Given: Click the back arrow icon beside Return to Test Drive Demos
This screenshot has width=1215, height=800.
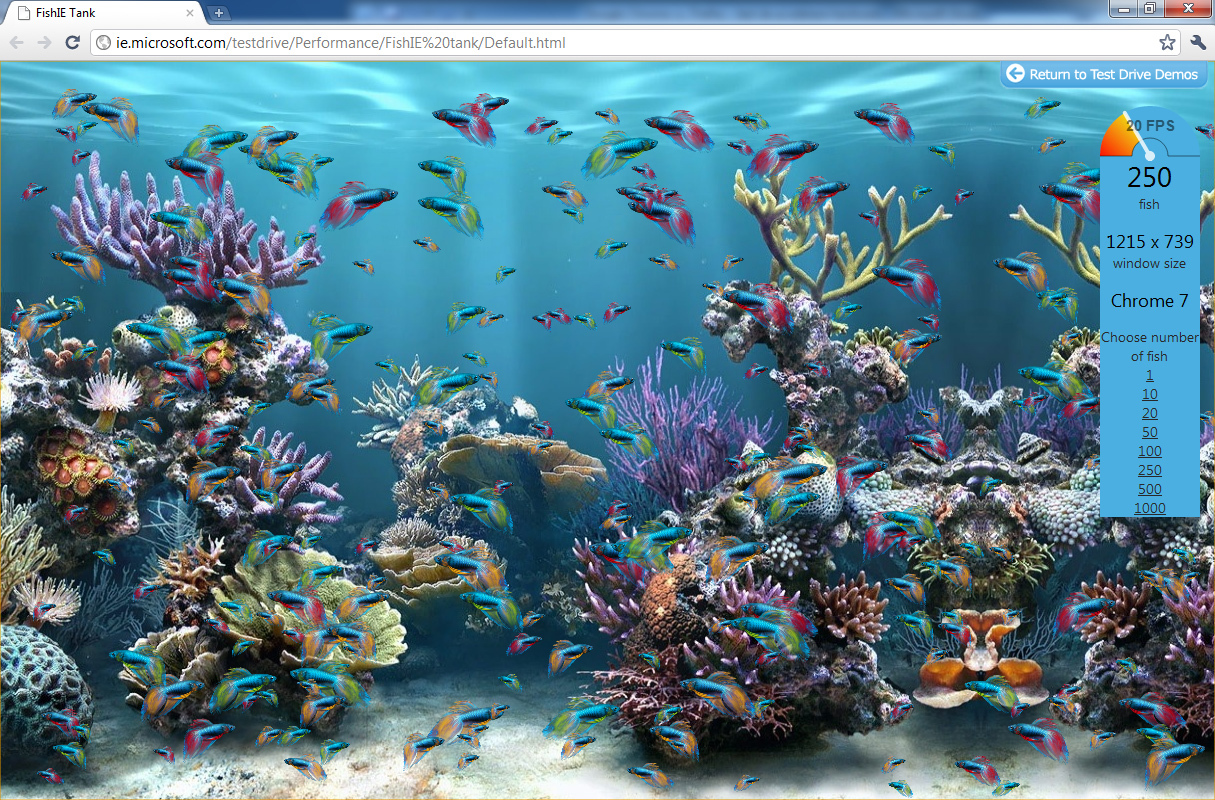Looking at the screenshot, I should coord(1015,74).
